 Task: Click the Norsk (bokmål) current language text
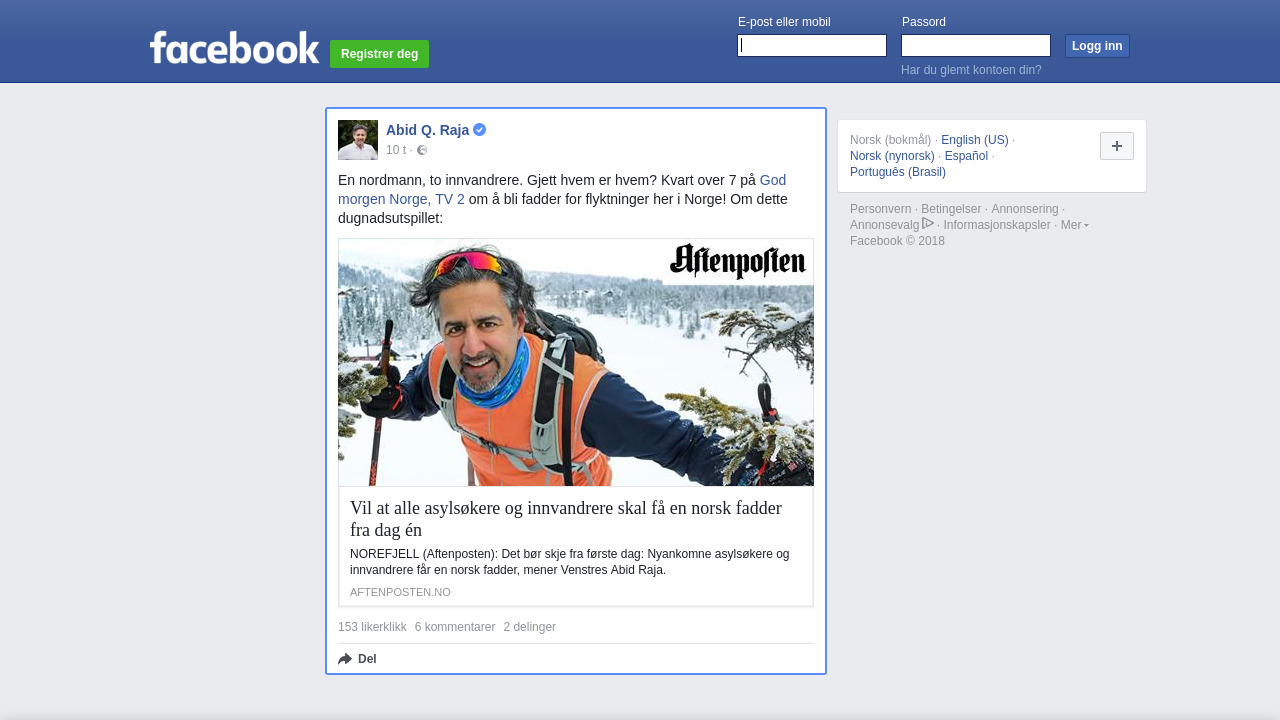click(x=890, y=140)
